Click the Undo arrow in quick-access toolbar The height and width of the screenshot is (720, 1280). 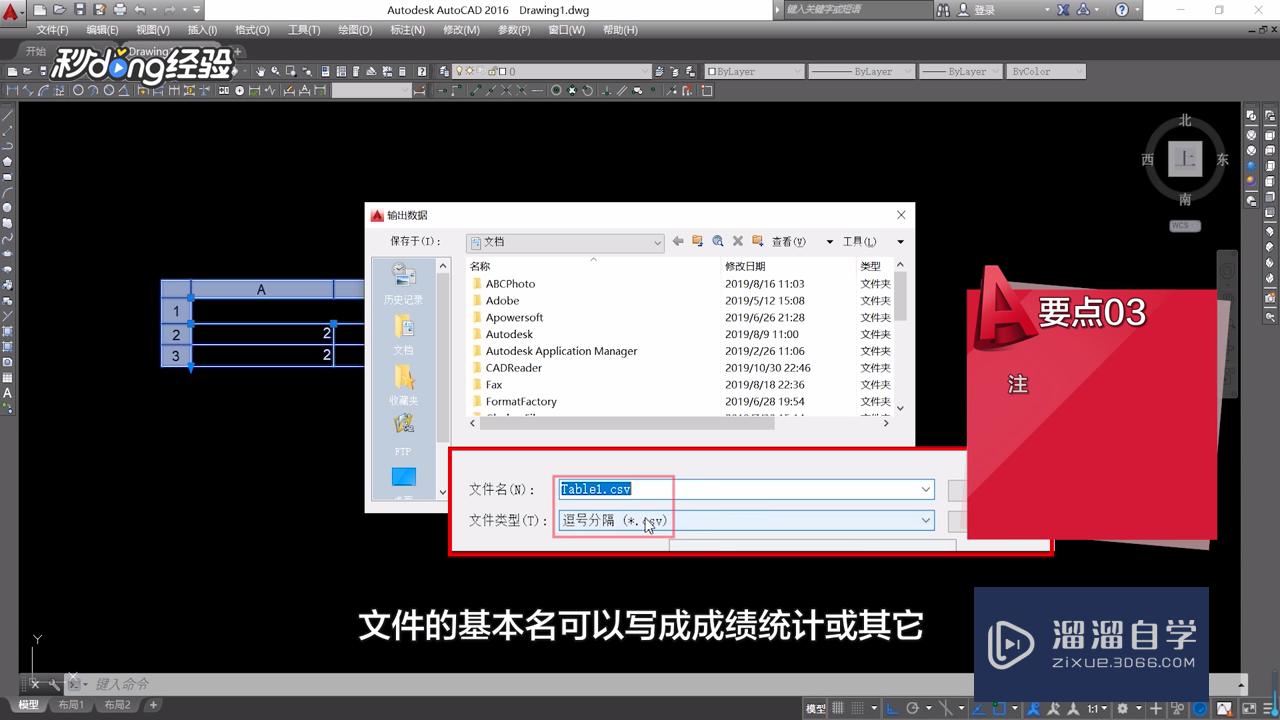(x=140, y=9)
